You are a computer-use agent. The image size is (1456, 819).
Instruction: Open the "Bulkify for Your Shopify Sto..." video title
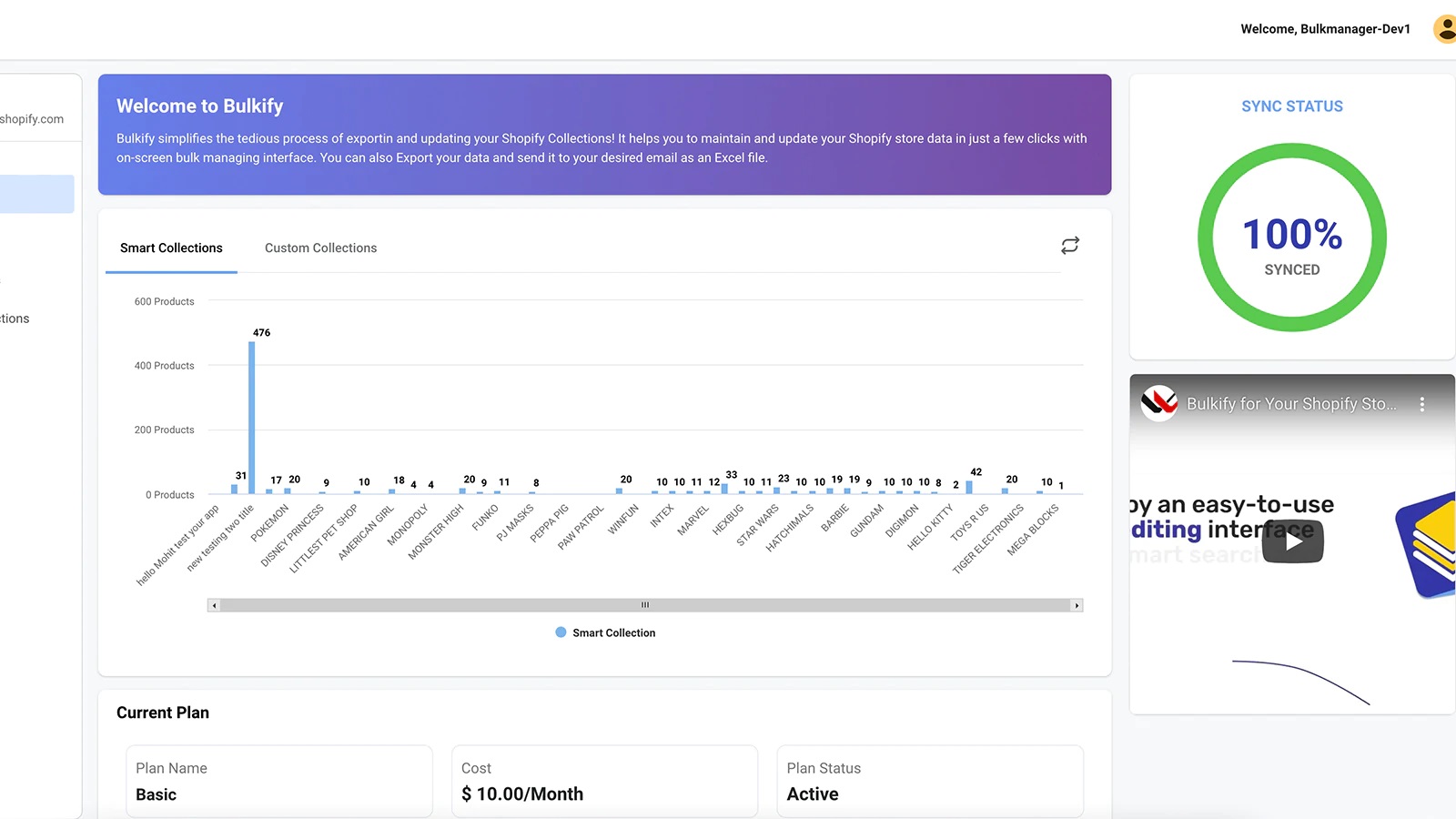coord(1290,404)
